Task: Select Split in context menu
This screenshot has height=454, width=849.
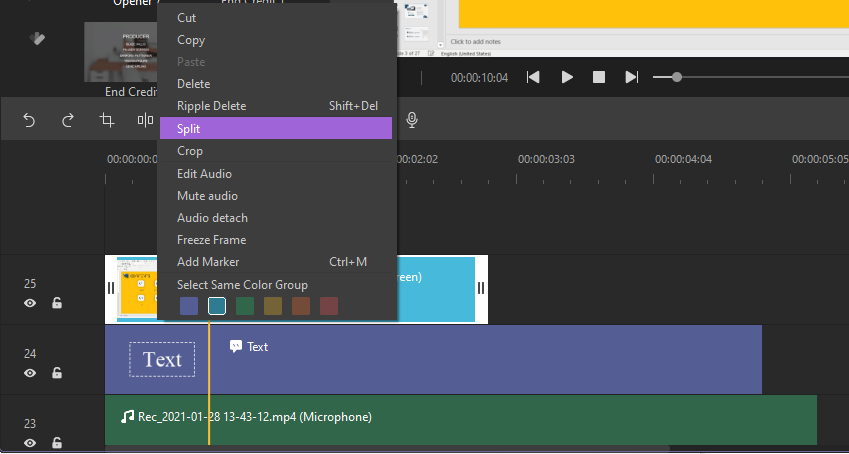Action: pos(276,128)
